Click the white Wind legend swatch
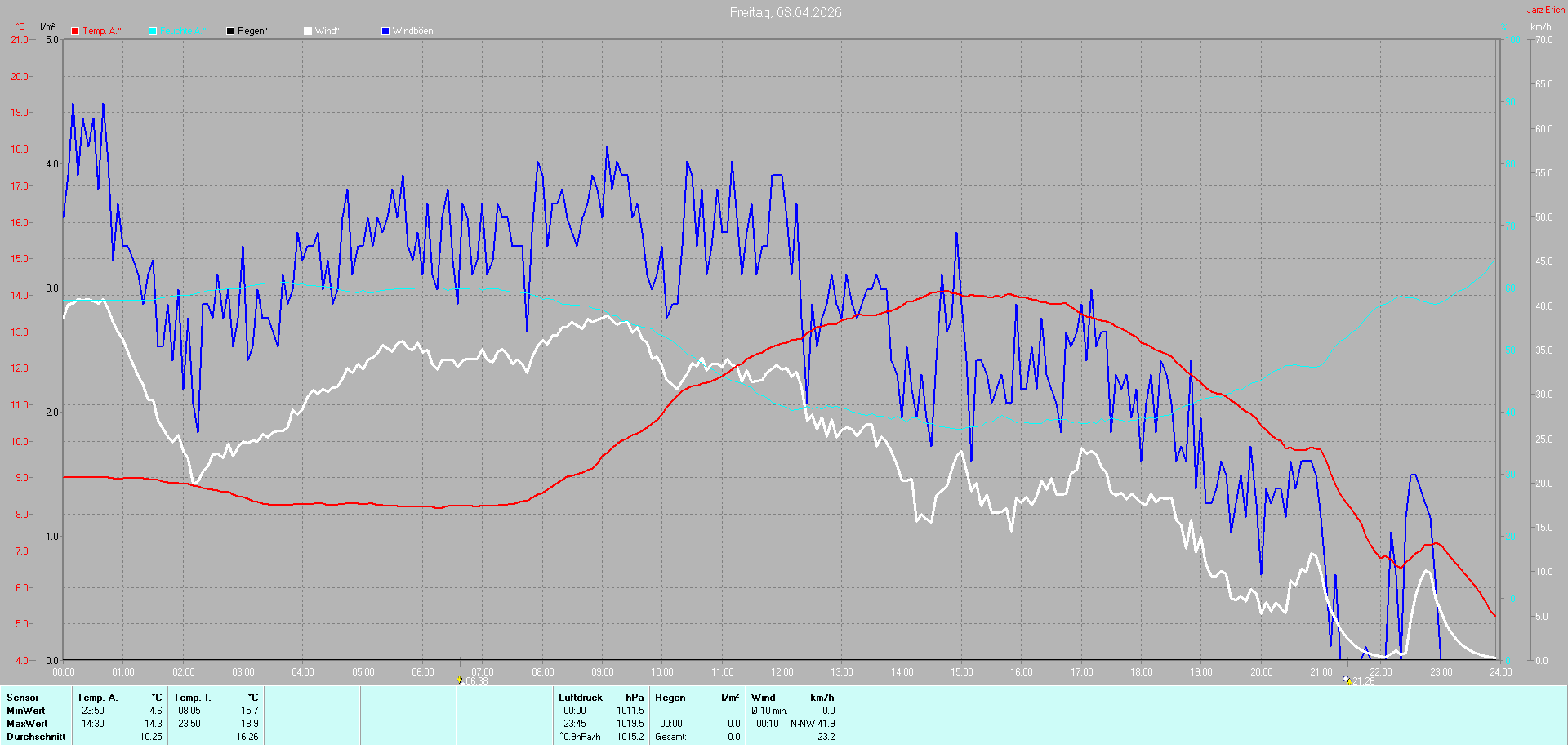The image size is (1568, 745). pos(308,31)
